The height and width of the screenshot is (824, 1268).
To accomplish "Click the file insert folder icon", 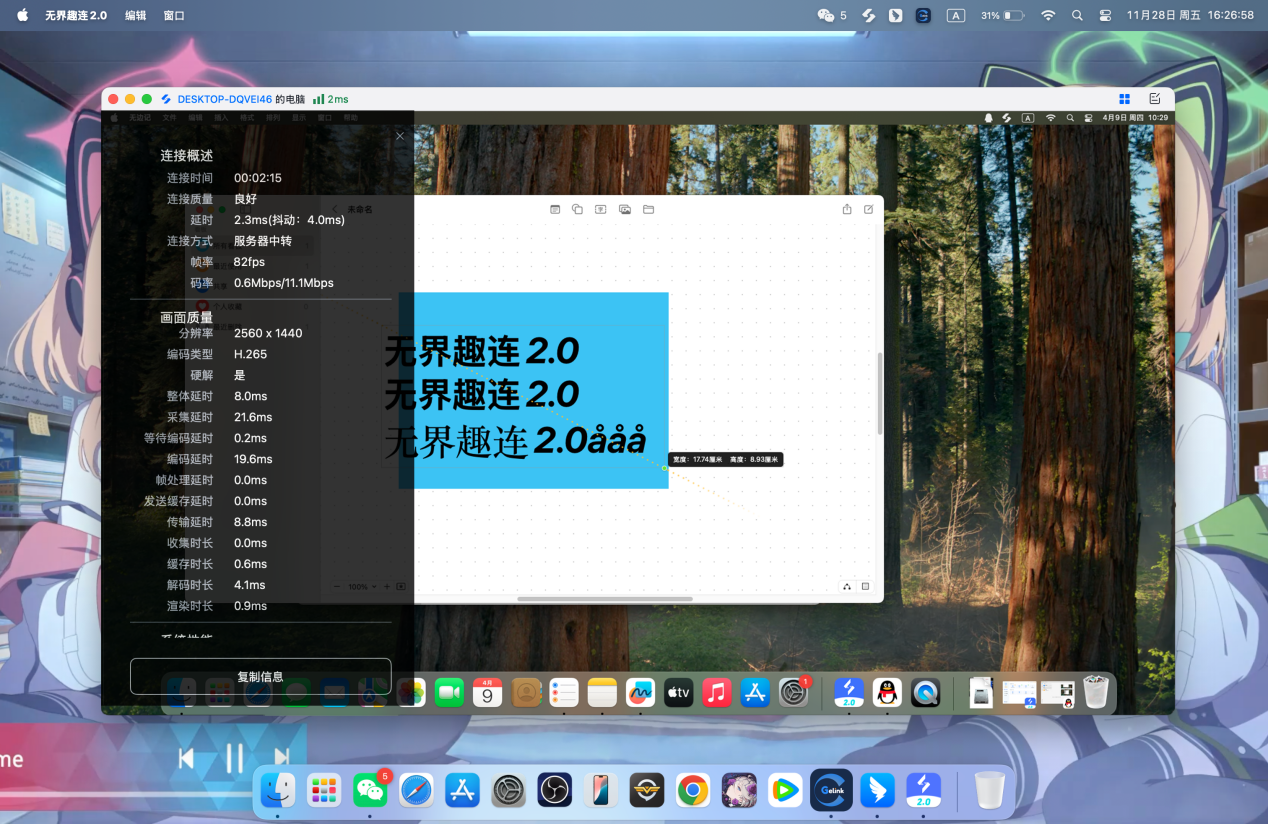I will [648, 209].
